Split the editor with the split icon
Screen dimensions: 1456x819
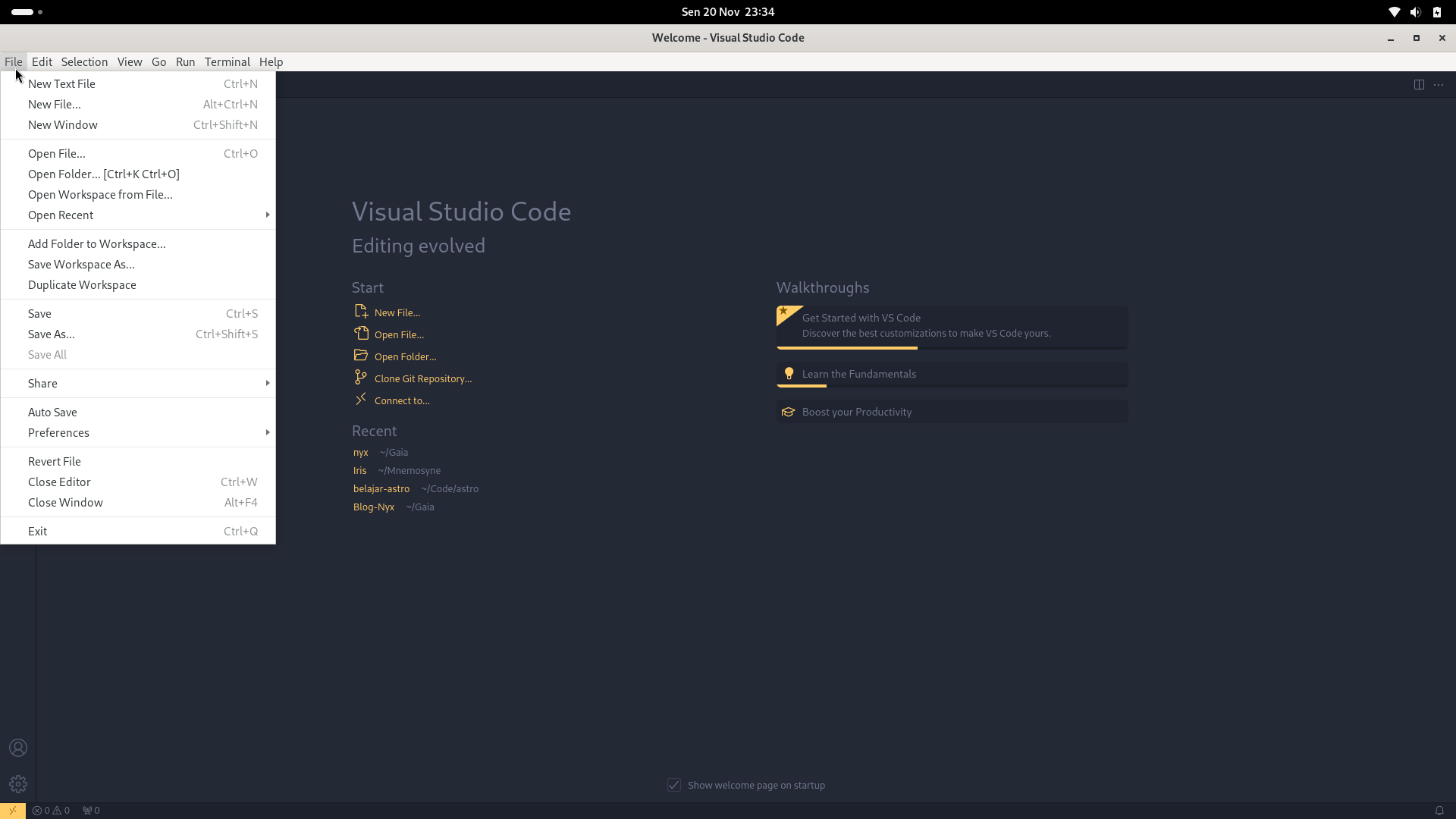click(x=1419, y=85)
